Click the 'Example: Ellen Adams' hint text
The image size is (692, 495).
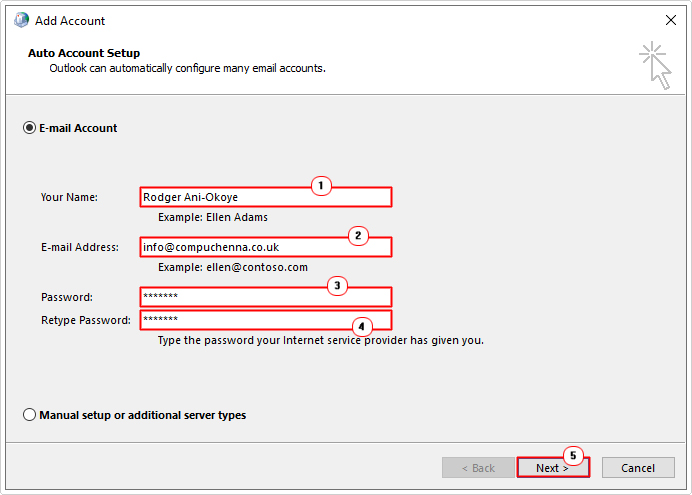[x=213, y=218]
